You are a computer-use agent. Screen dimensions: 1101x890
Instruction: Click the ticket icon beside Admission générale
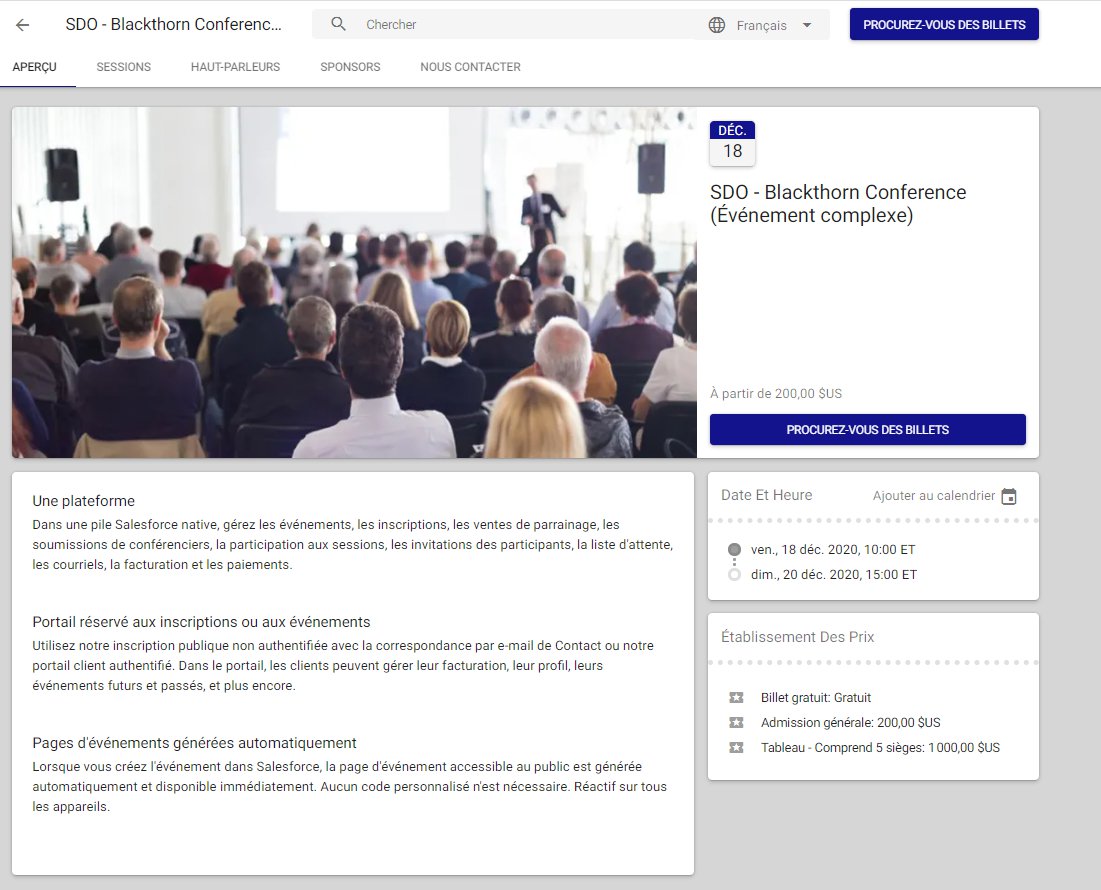736,722
